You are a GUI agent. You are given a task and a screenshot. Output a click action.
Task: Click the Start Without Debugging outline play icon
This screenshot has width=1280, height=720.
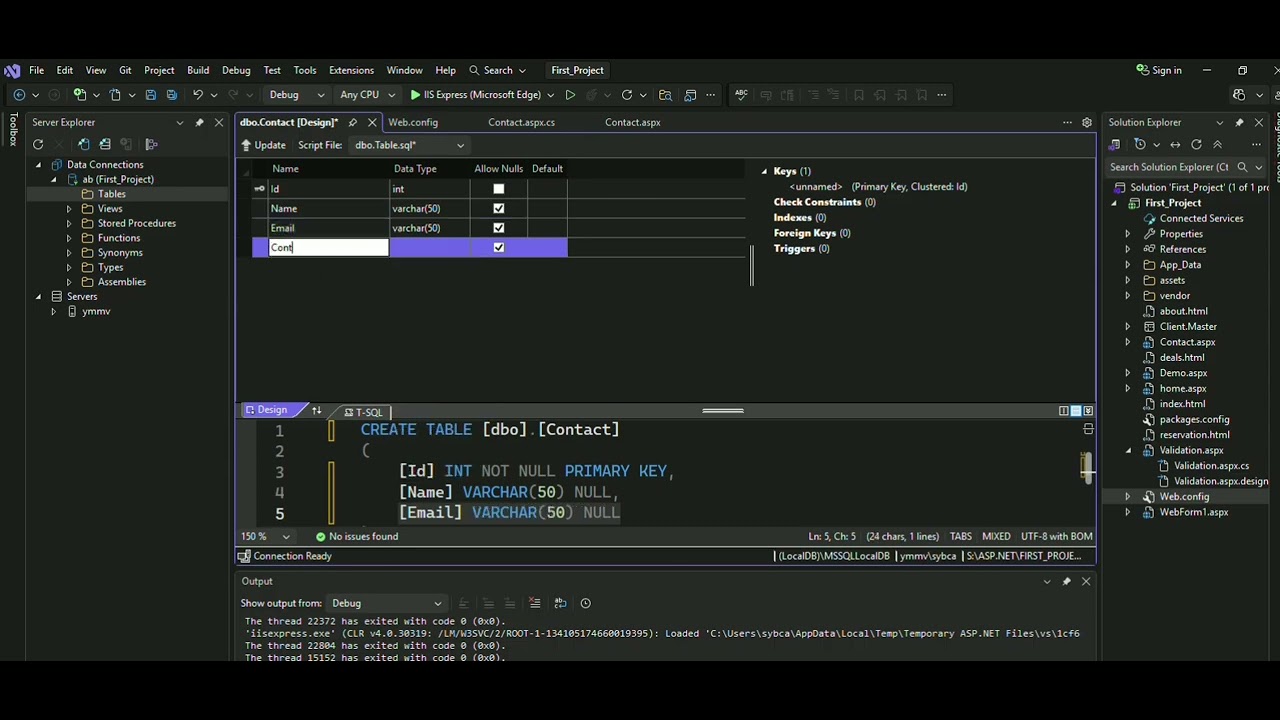(570, 95)
